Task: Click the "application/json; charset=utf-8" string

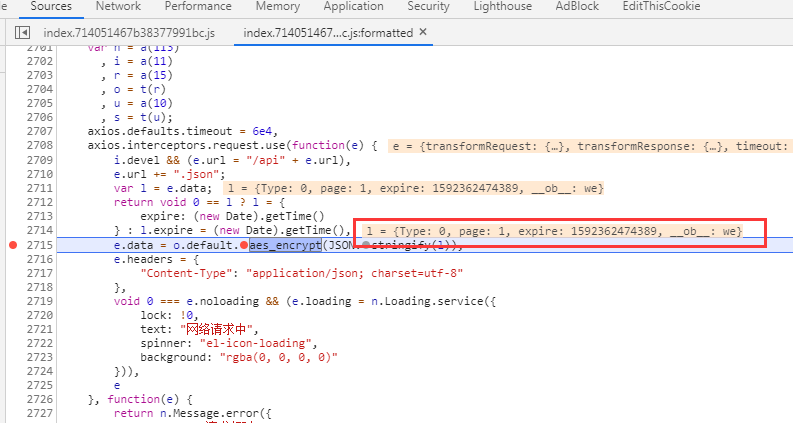Action: pos(355,273)
